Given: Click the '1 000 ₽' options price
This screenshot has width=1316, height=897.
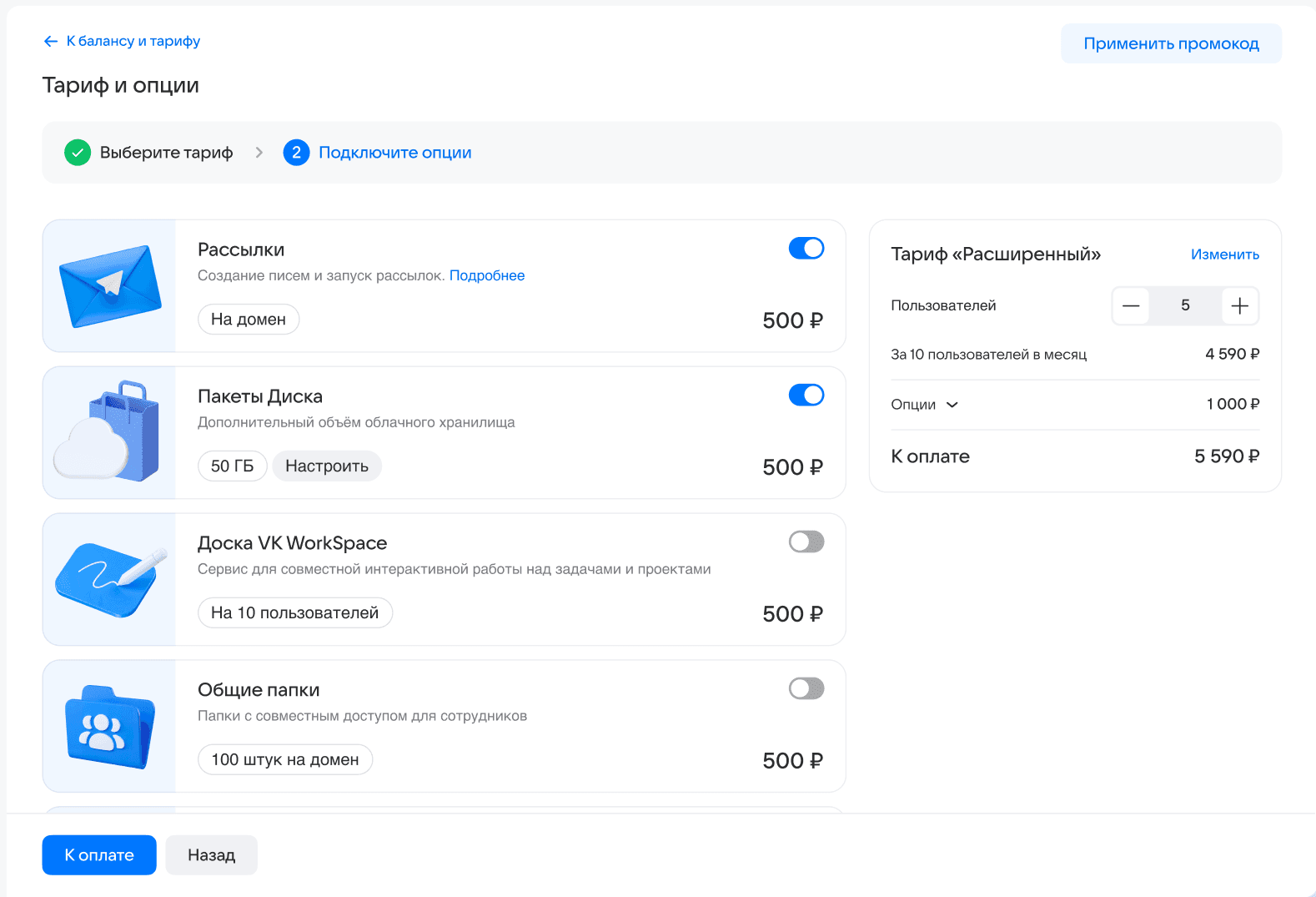Looking at the screenshot, I should click(x=1233, y=405).
